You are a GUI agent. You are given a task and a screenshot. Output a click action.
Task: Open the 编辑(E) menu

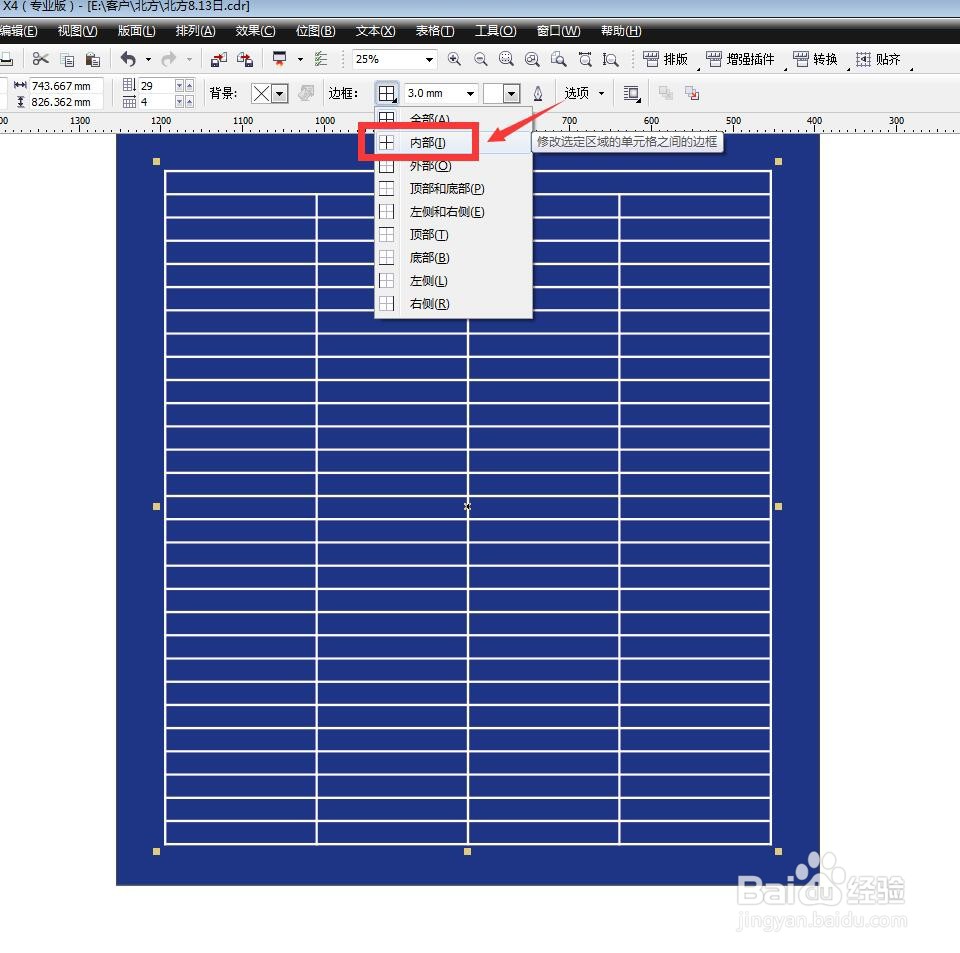point(18,31)
